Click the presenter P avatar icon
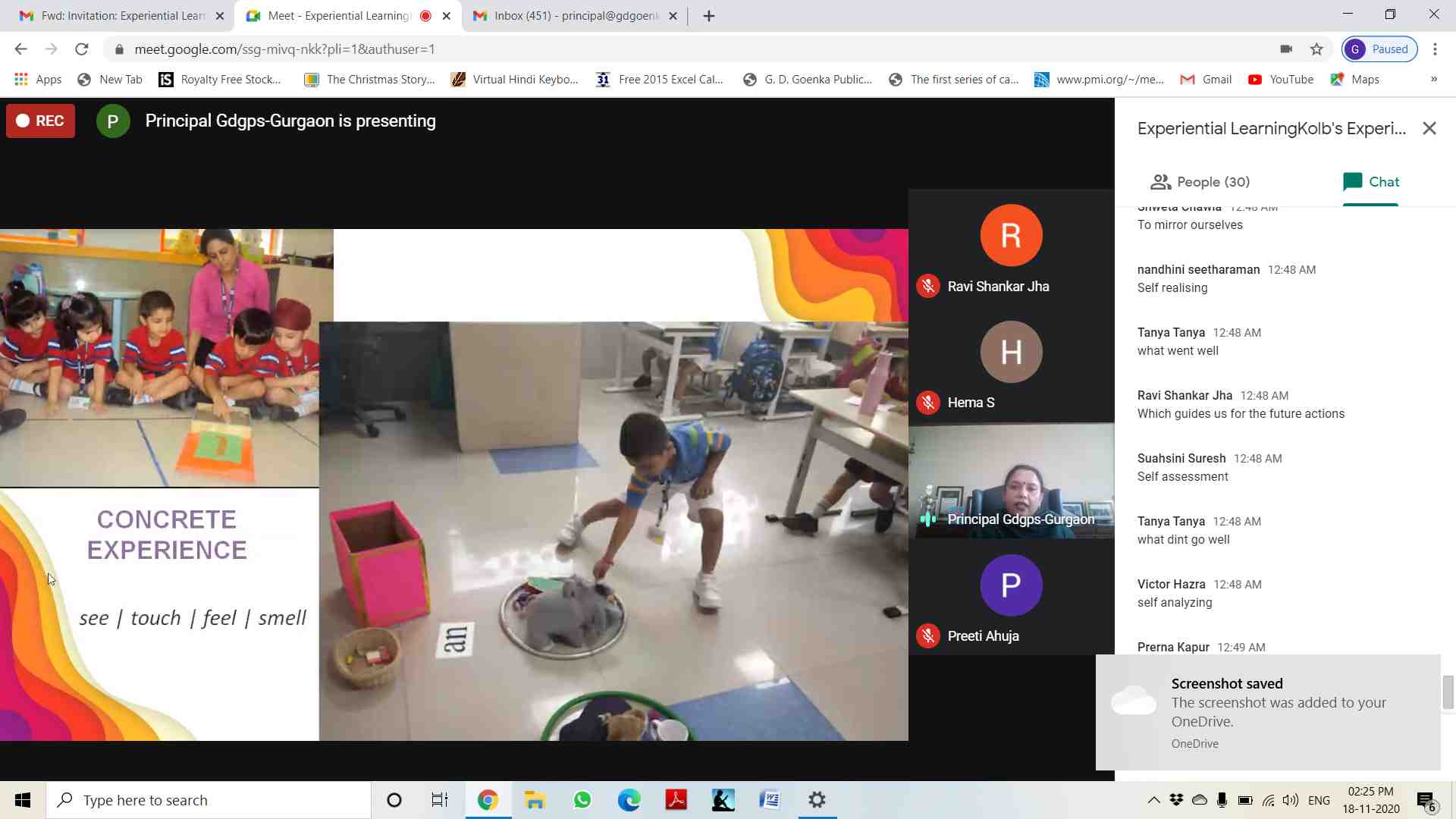This screenshot has height=819, width=1456. click(x=113, y=121)
